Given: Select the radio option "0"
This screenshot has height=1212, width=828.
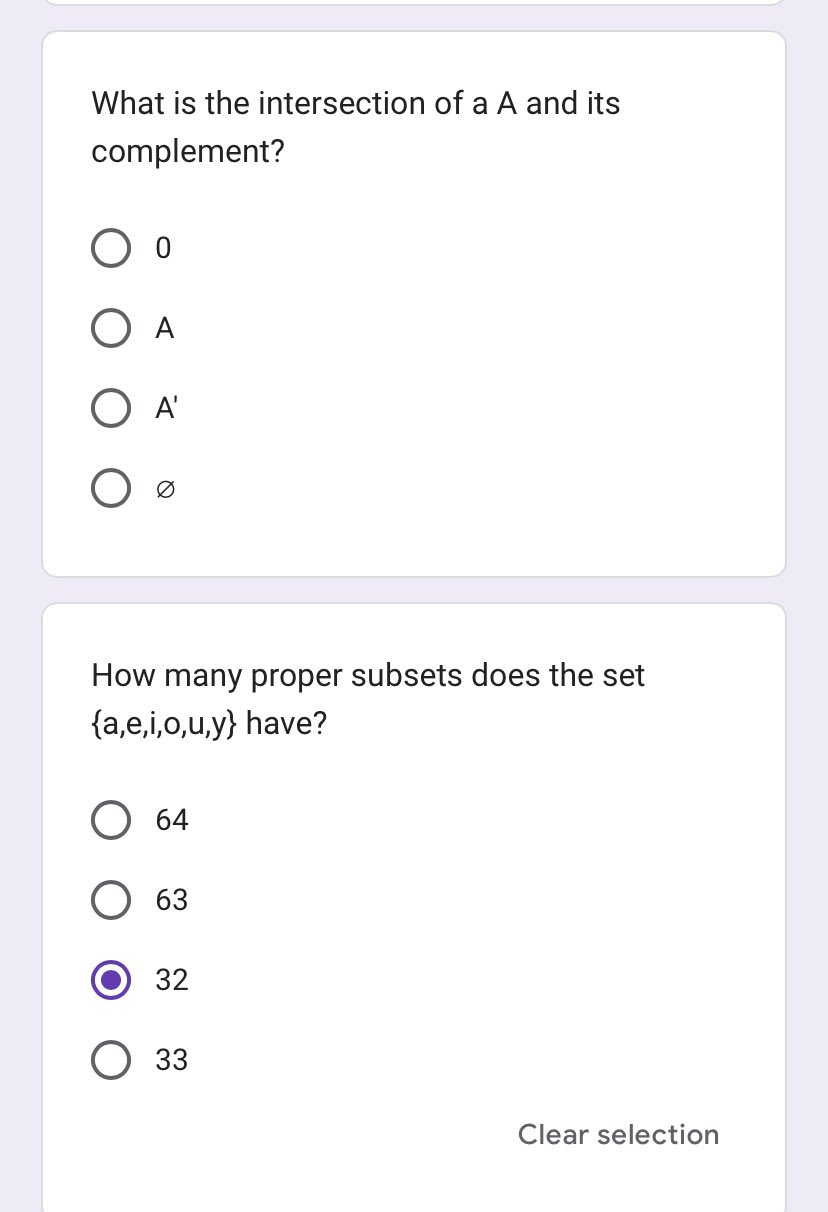Looking at the screenshot, I should (111, 248).
